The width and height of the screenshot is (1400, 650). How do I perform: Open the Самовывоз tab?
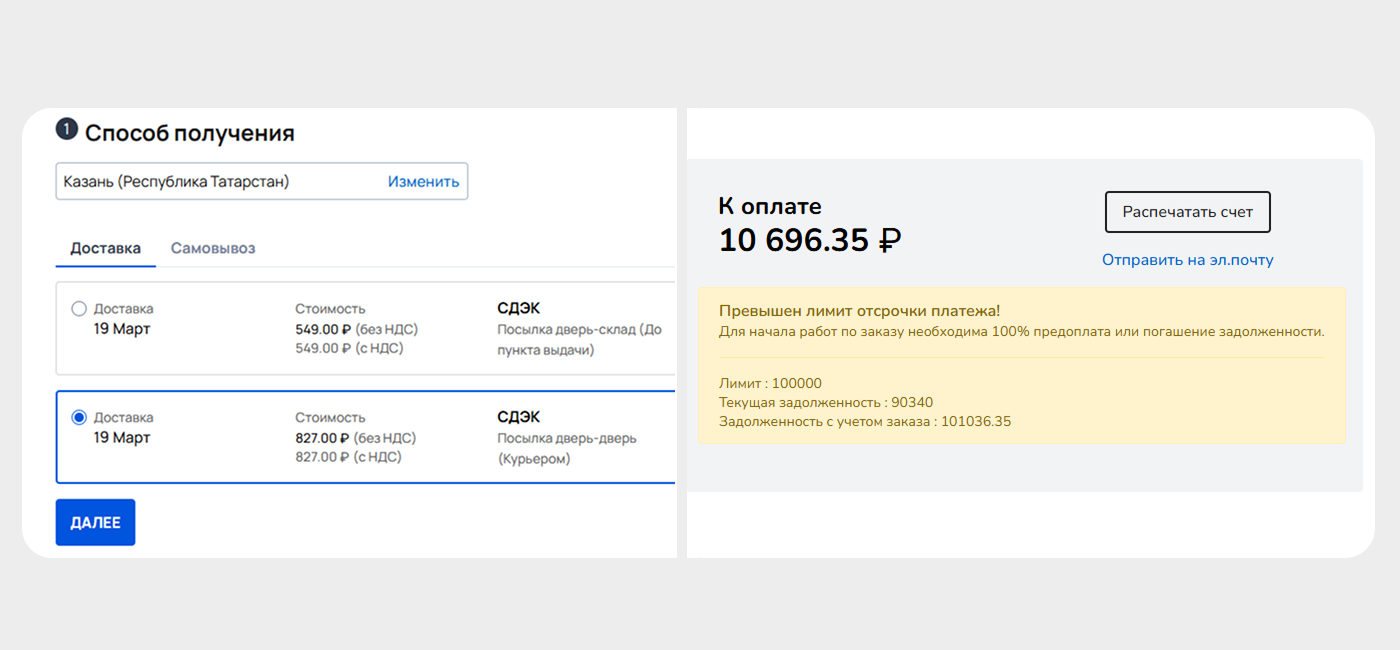pos(213,248)
